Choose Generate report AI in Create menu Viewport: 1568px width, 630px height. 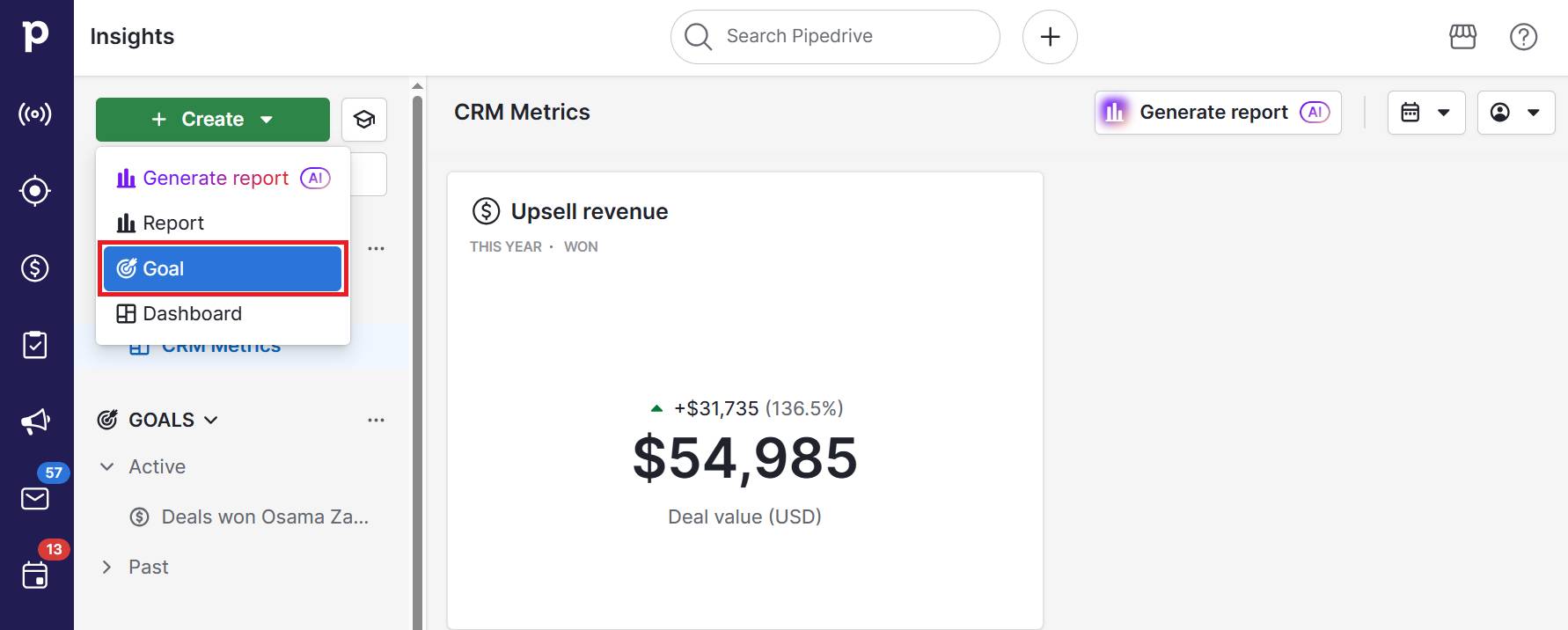click(x=223, y=179)
